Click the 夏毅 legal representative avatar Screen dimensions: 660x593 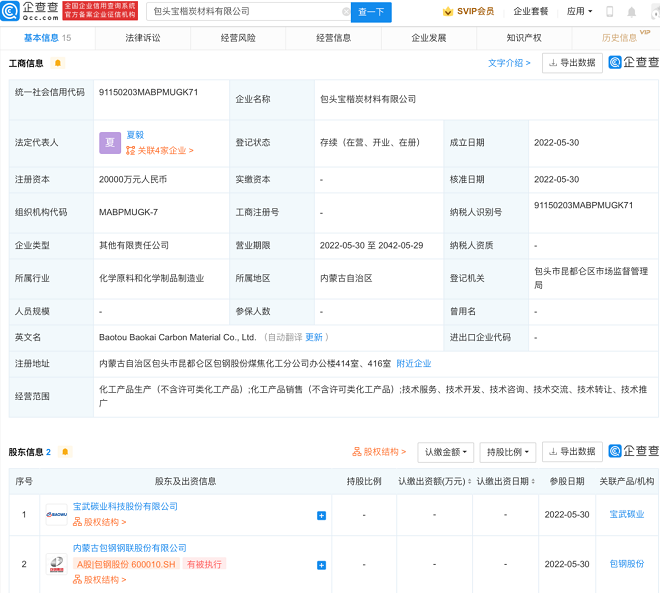pyautogui.click(x=110, y=143)
